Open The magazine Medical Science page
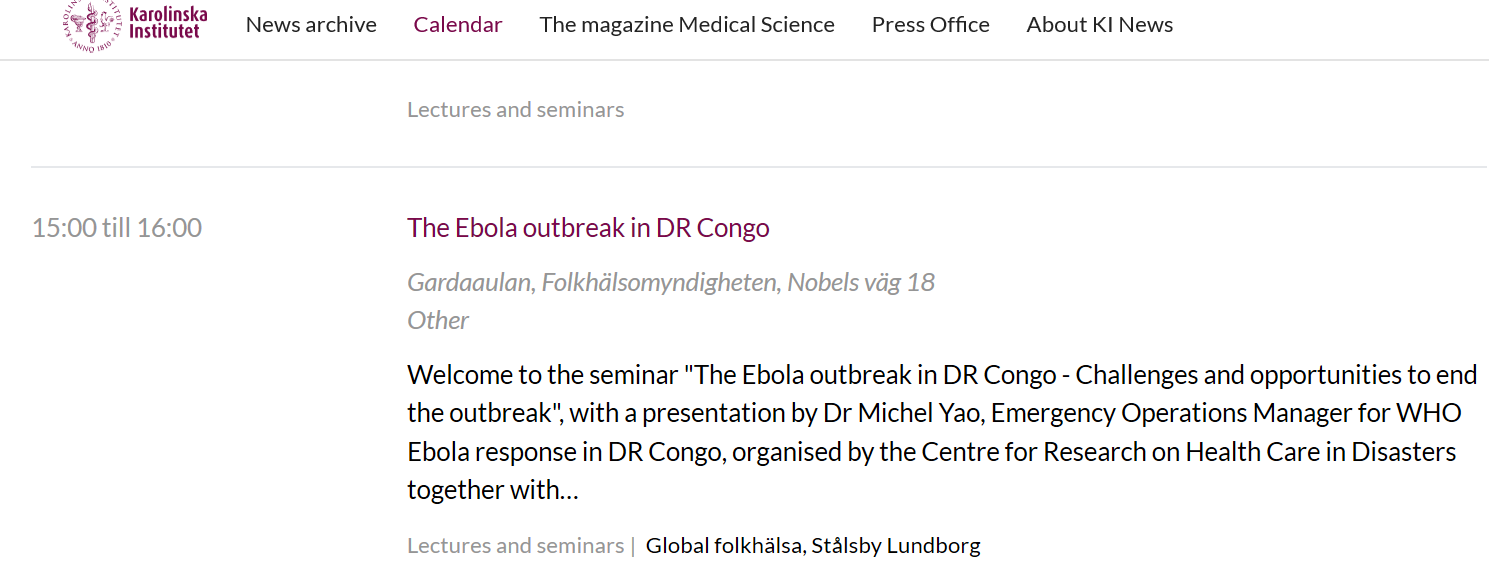 click(687, 25)
